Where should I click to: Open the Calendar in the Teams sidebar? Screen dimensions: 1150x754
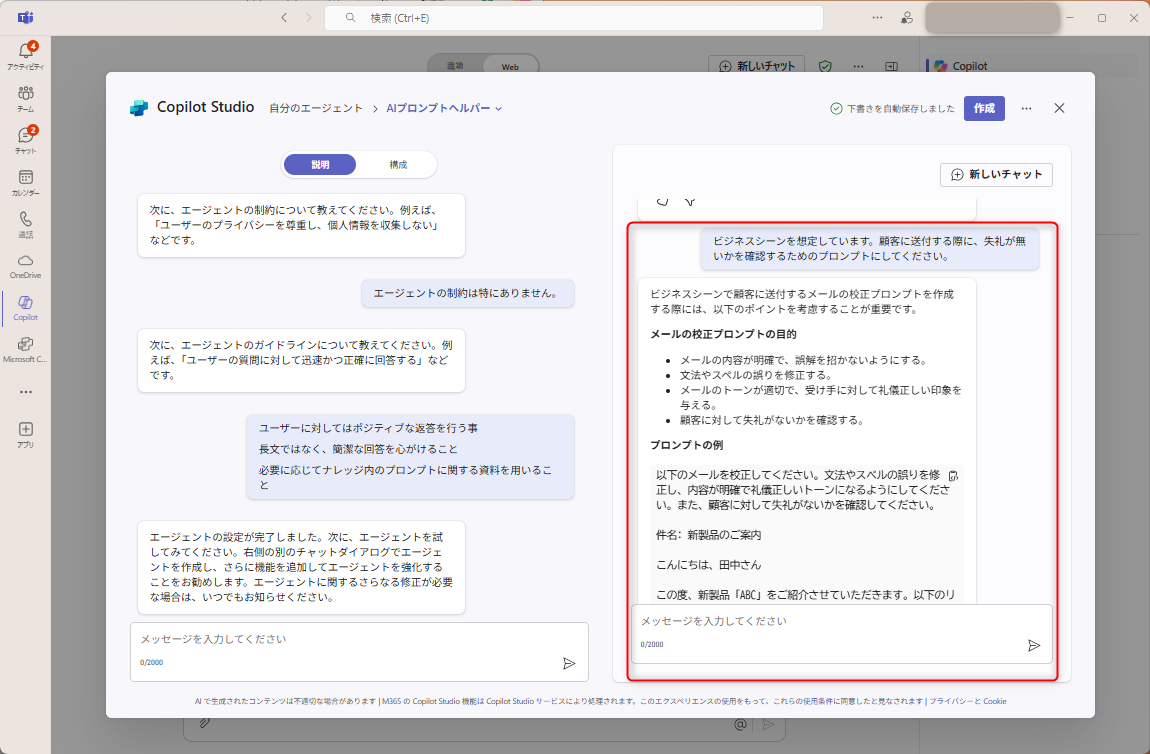point(26,182)
